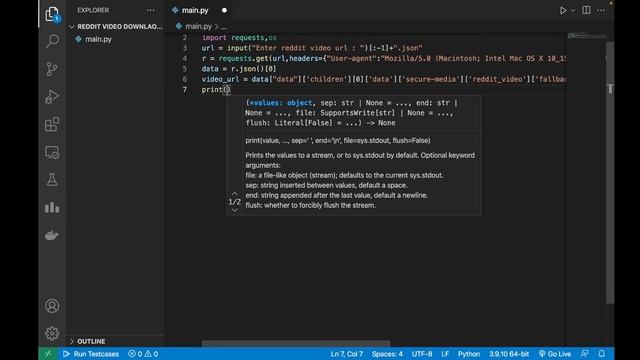Click 'data' variable on line 5
The image size is (640, 360).
coord(210,69)
